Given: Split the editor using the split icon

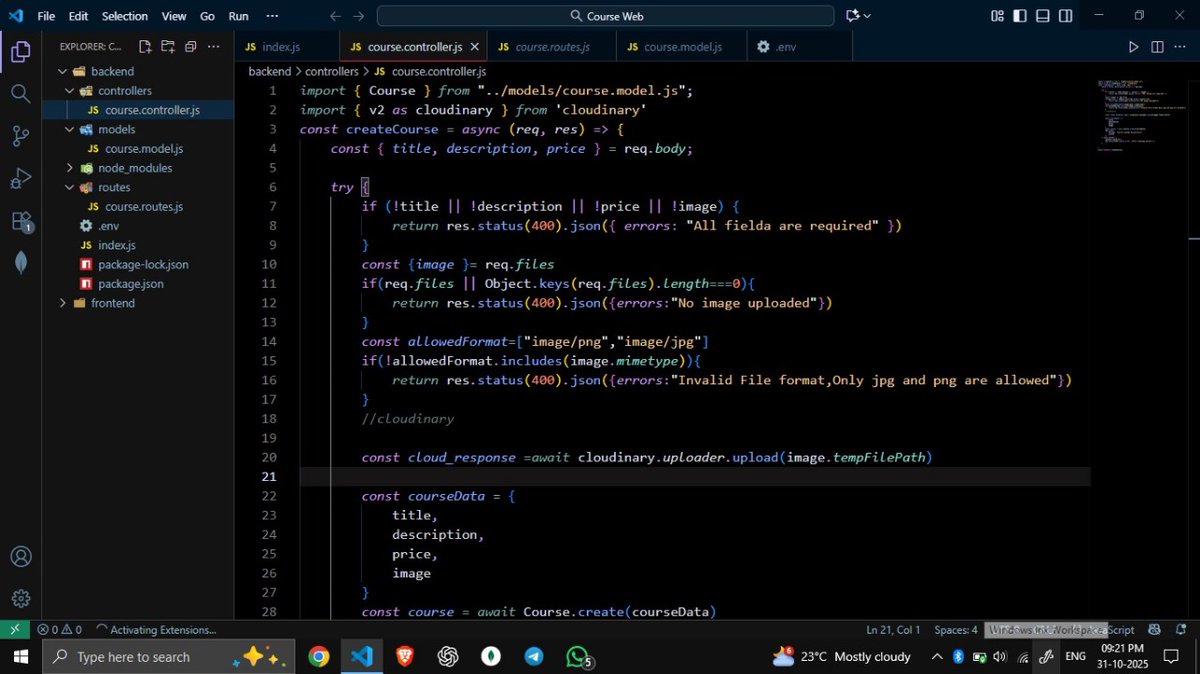Looking at the screenshot, I should coord(1157,46).
